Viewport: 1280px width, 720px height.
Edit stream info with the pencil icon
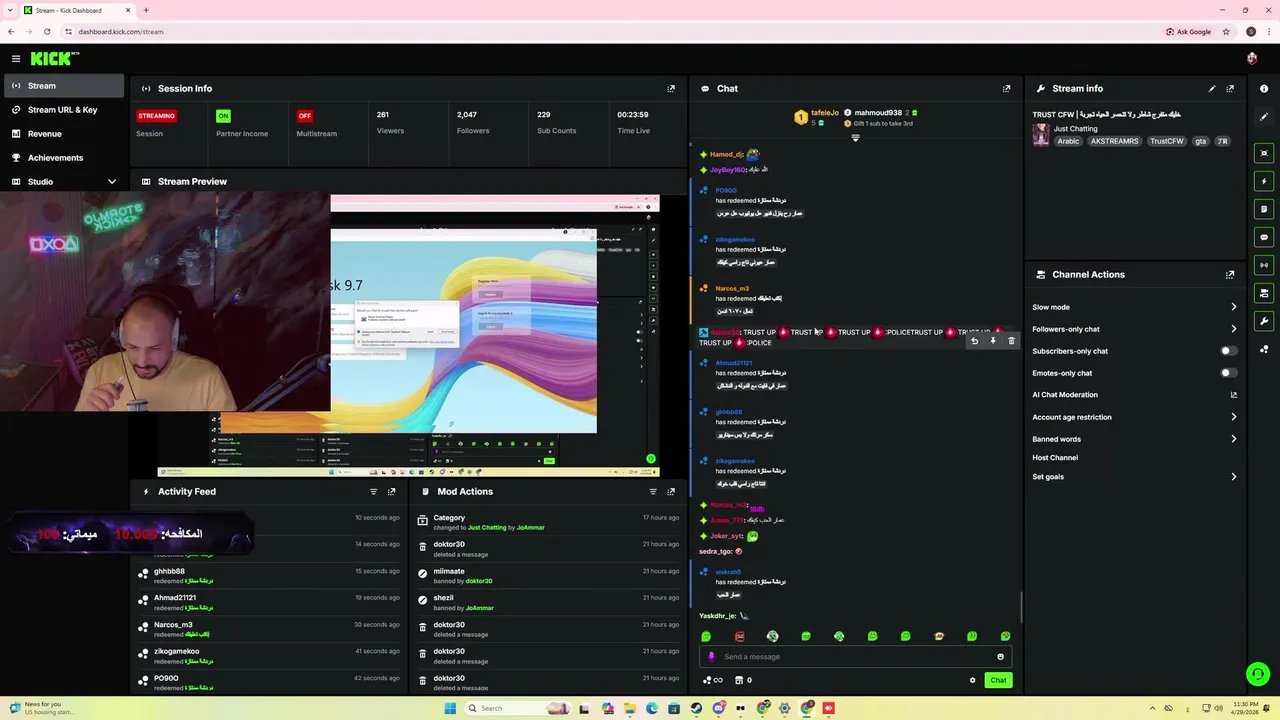coord(1212,88)
